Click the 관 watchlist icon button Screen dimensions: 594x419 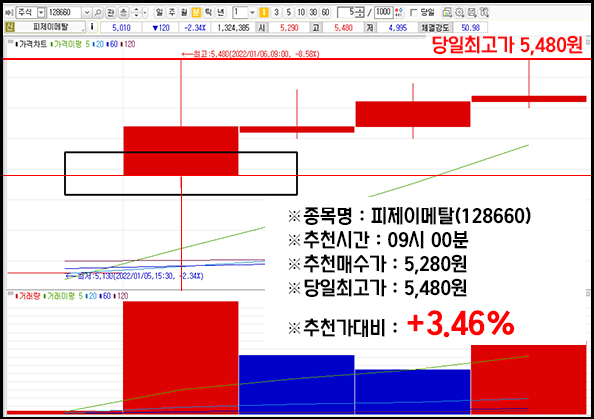[x=110, y=13]
